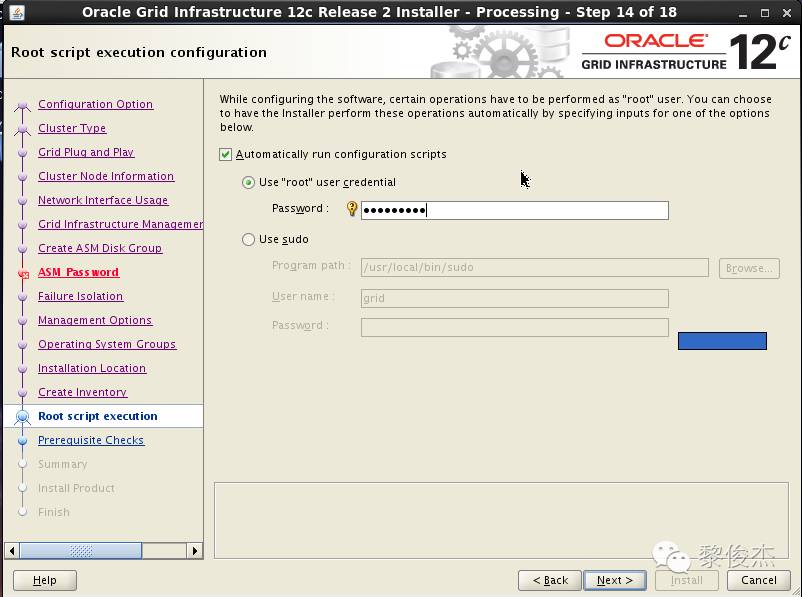Go to Create ASM Disk Group step
Image resolution: width=802 pixels, height=597 pixels.
100,248
